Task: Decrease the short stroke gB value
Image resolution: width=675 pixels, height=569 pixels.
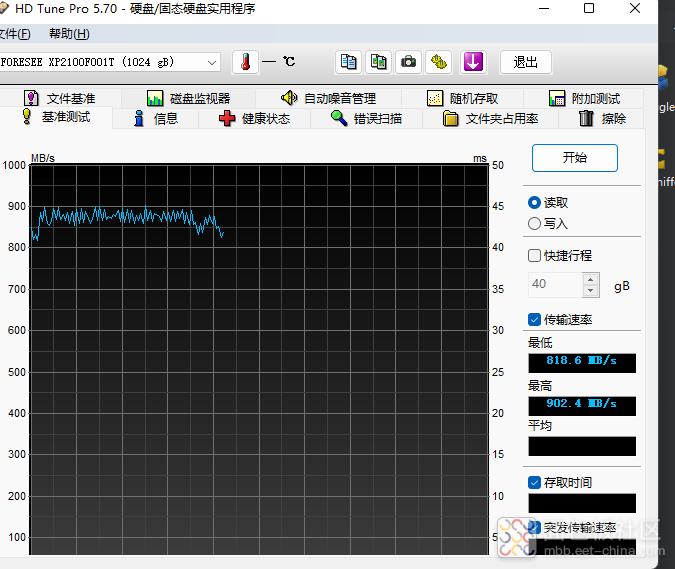Action: point(591,291)
